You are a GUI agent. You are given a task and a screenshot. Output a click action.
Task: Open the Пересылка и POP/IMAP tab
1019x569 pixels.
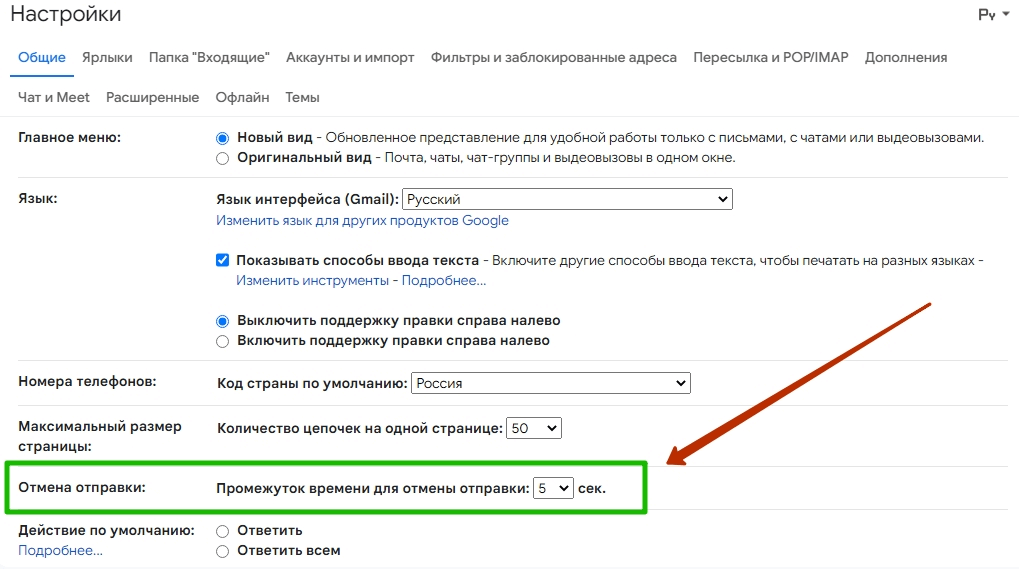[770, 58]
